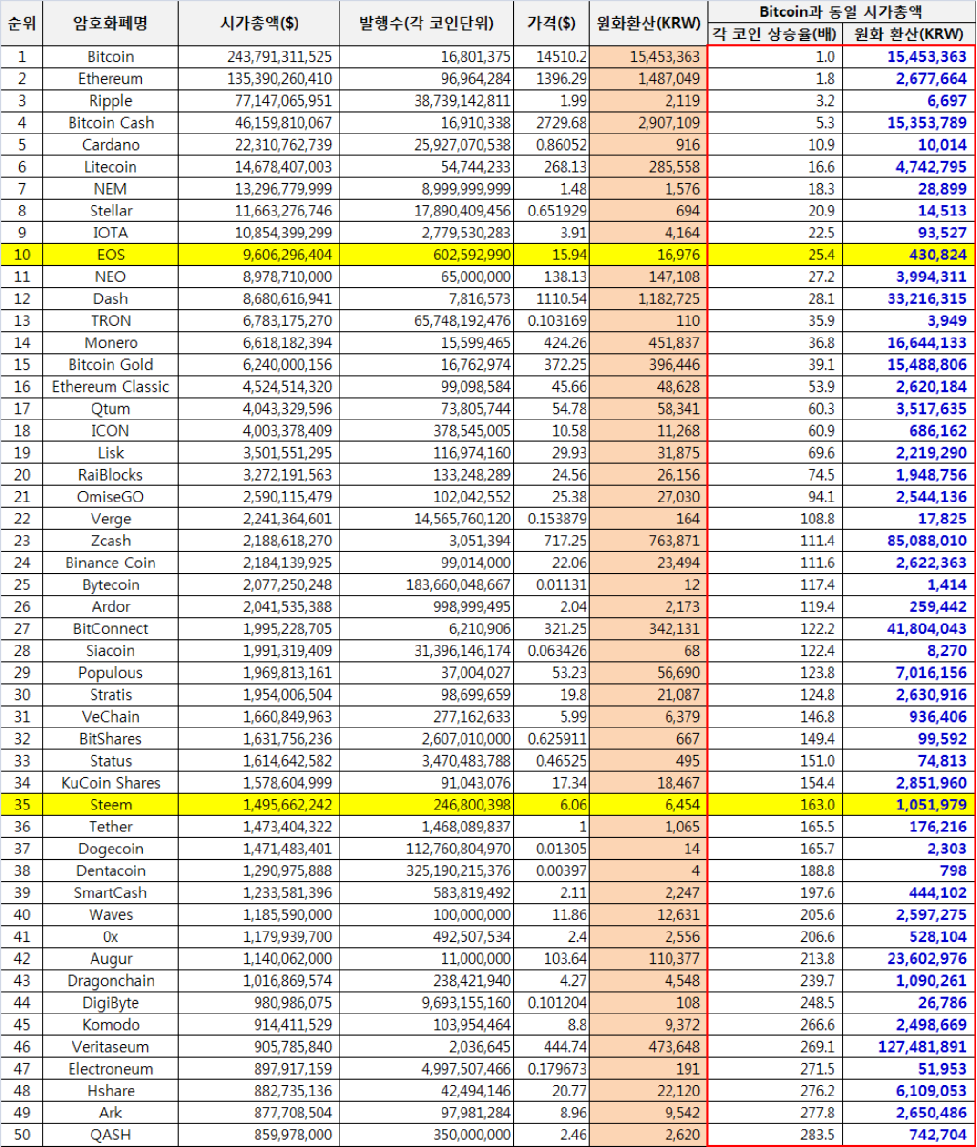Click the highlighted EOS name cell
The height and width of the screenshot is (1147, 977).
click(x=110, y=255)
